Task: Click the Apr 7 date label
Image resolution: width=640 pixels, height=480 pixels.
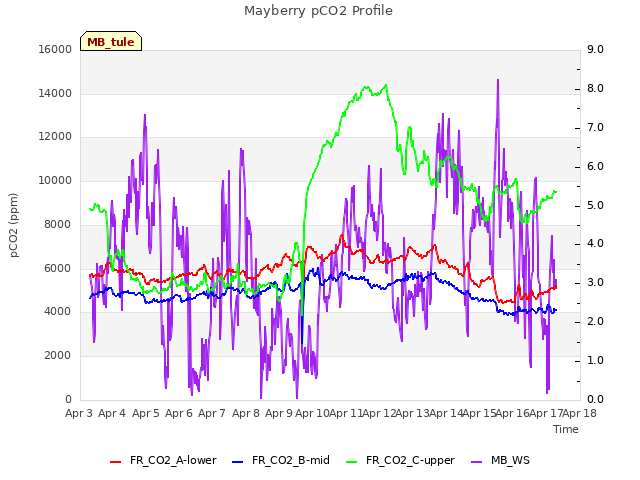Action: tap(212, 413)
